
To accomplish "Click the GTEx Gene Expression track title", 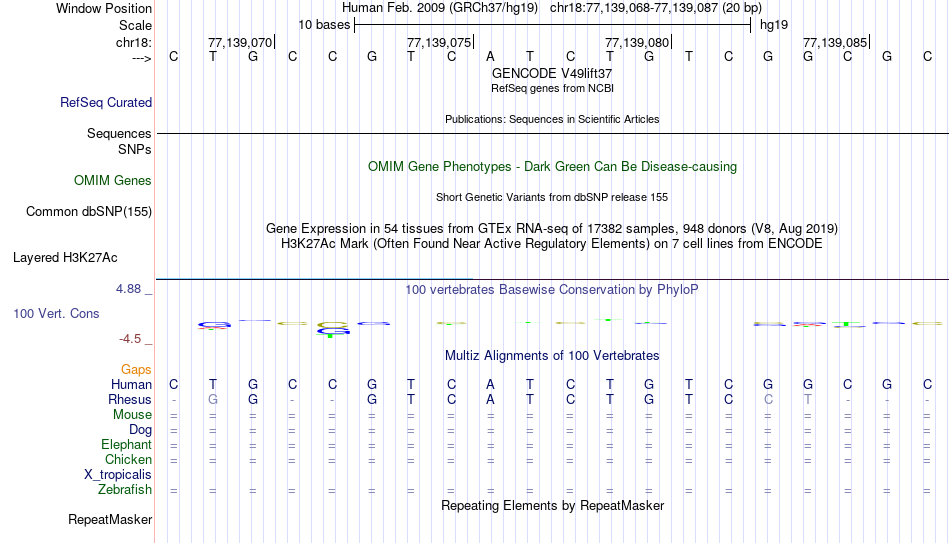I will coord(552,228).
